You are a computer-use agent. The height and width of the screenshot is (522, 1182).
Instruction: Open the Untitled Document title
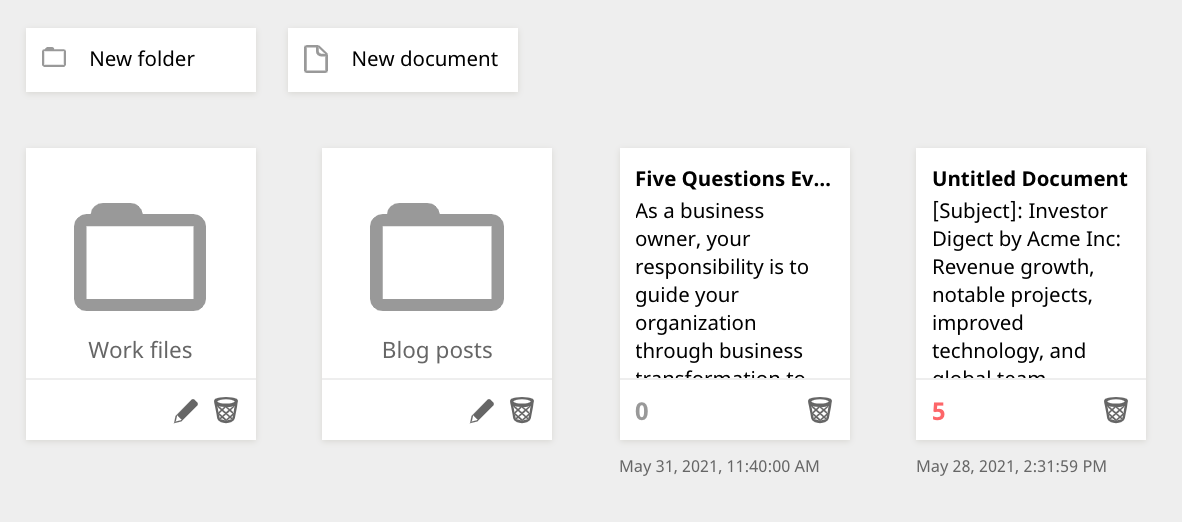(x=1029, y=179)
